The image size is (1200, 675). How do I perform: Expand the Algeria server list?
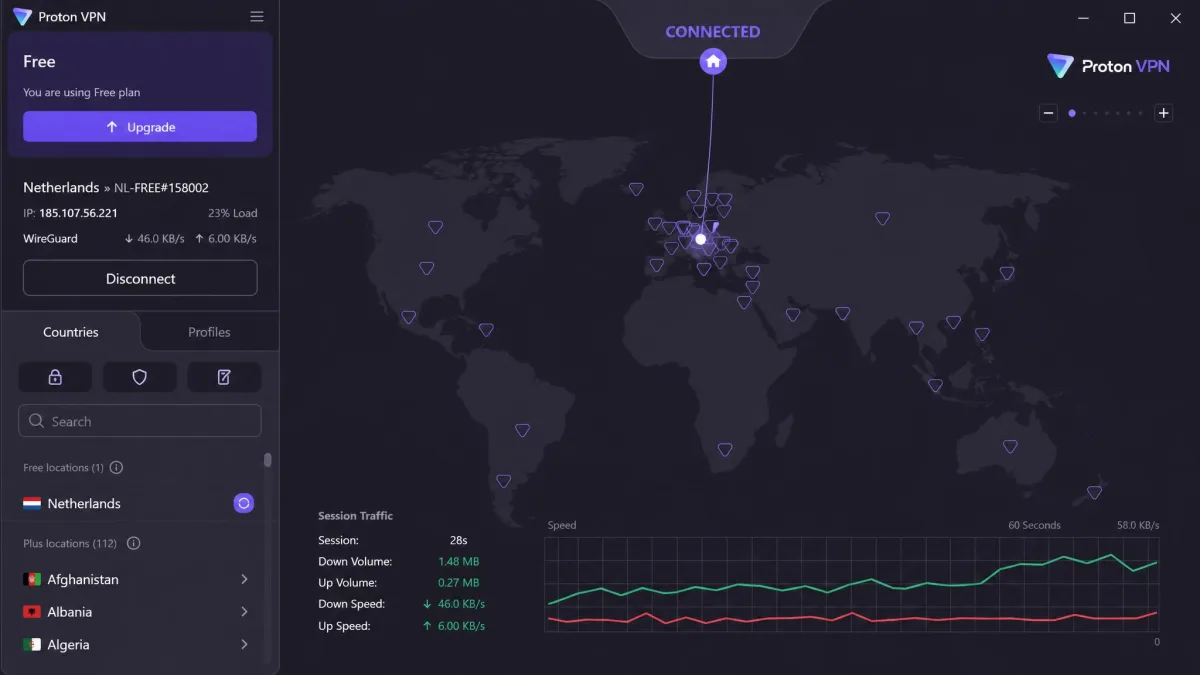[244, 645]
